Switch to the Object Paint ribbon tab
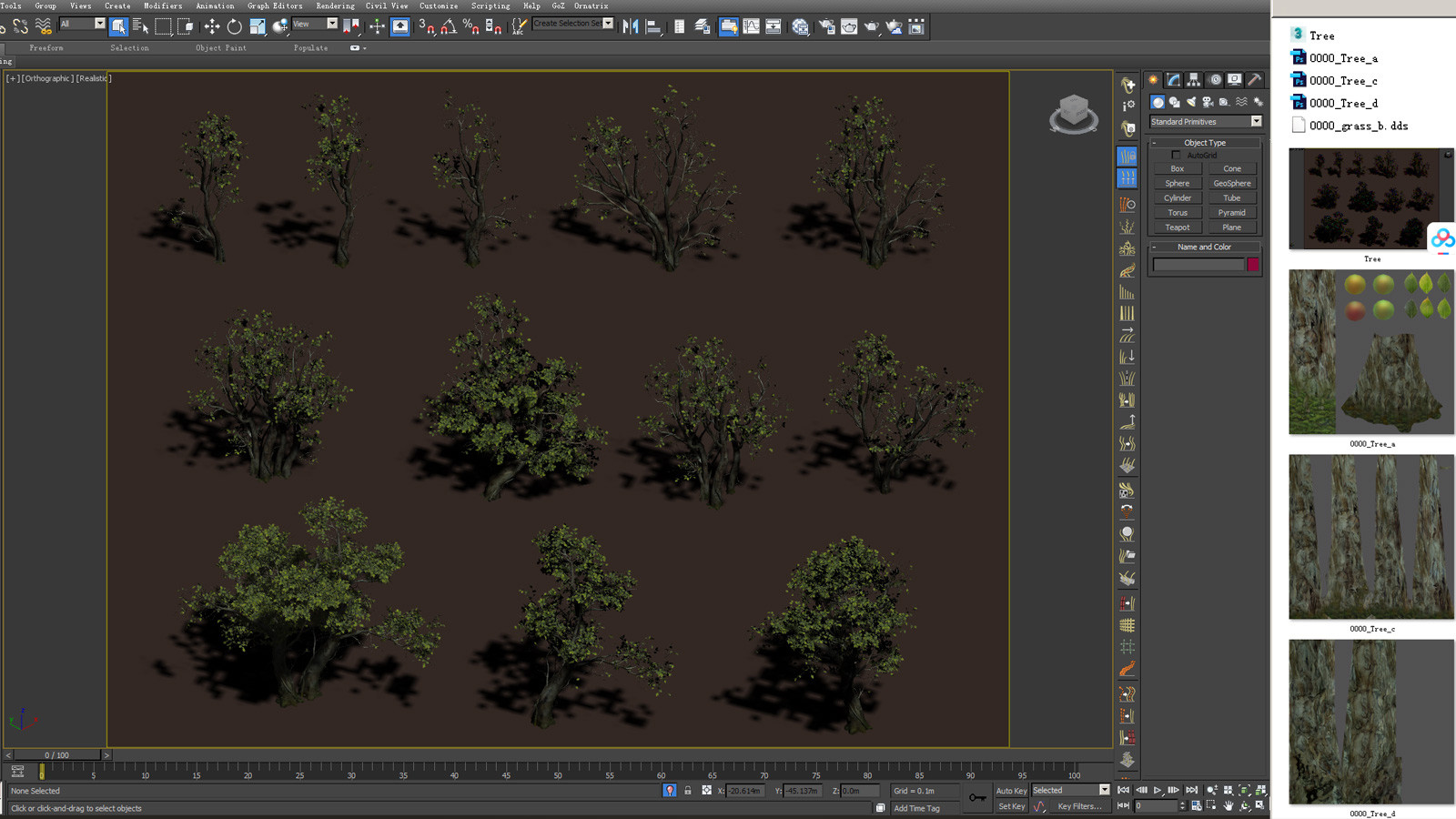The image size is (1456, 819). 220,47
